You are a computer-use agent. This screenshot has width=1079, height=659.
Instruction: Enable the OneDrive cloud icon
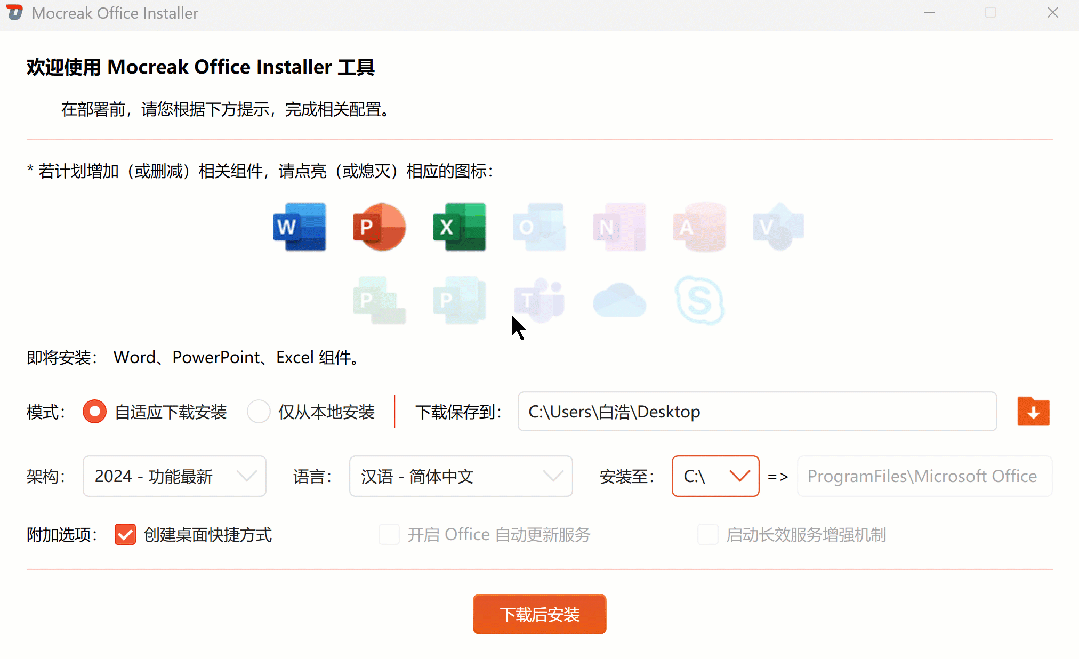coord(619,300)
